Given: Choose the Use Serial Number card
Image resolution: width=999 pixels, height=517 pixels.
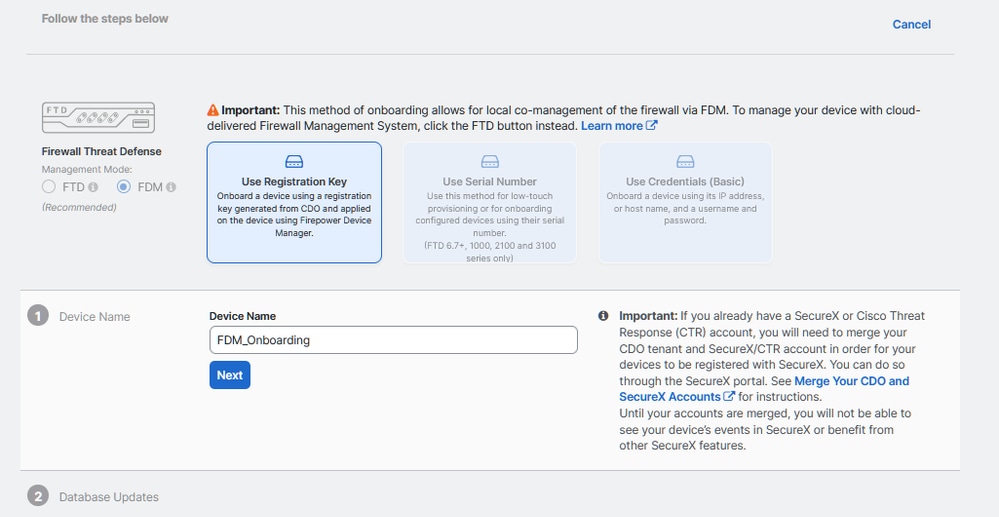Looking at the screenshot, I should click(489, 202).
